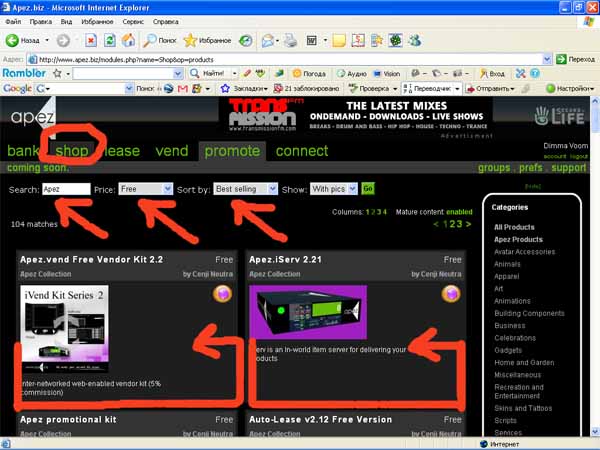Click the Google toolbar logo
600x450 pixels.
click(x=17, y=88)
